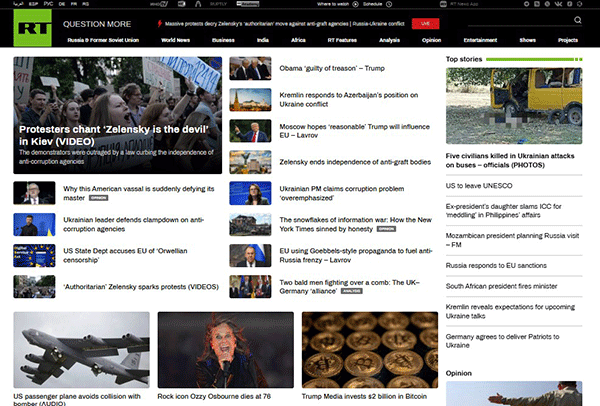
Task: Open 'The snowflakes of information war' article
Action: coord(355,224)
